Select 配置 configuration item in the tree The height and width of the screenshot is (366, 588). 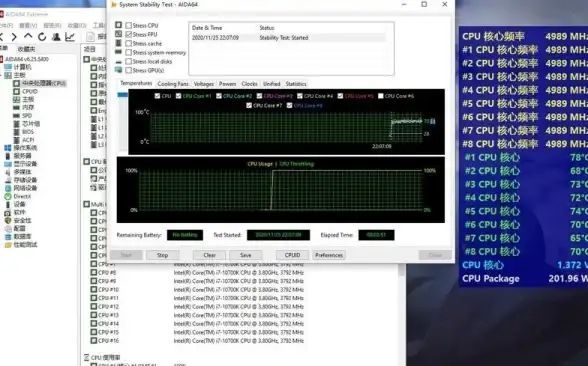point(20,228)
